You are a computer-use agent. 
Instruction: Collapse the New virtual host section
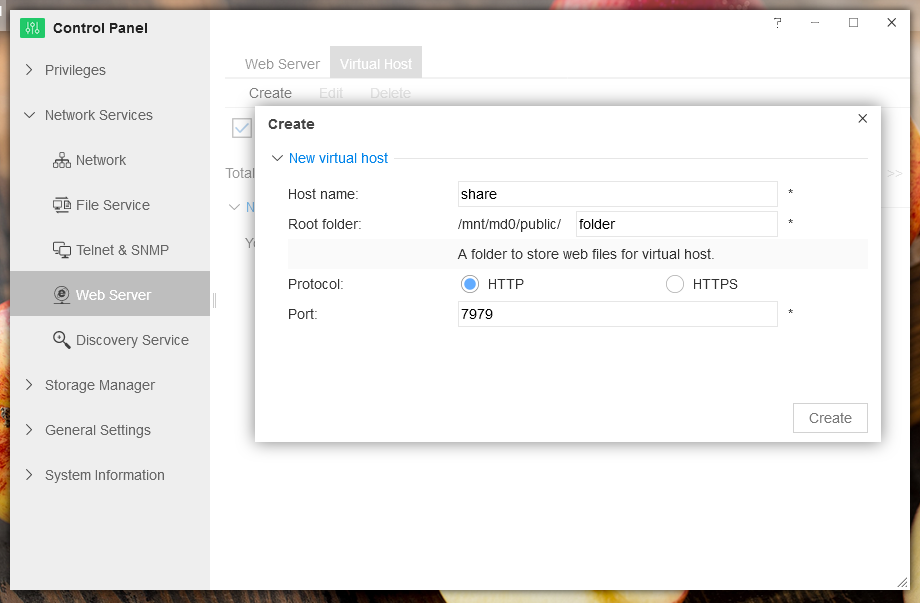(277, 158)
